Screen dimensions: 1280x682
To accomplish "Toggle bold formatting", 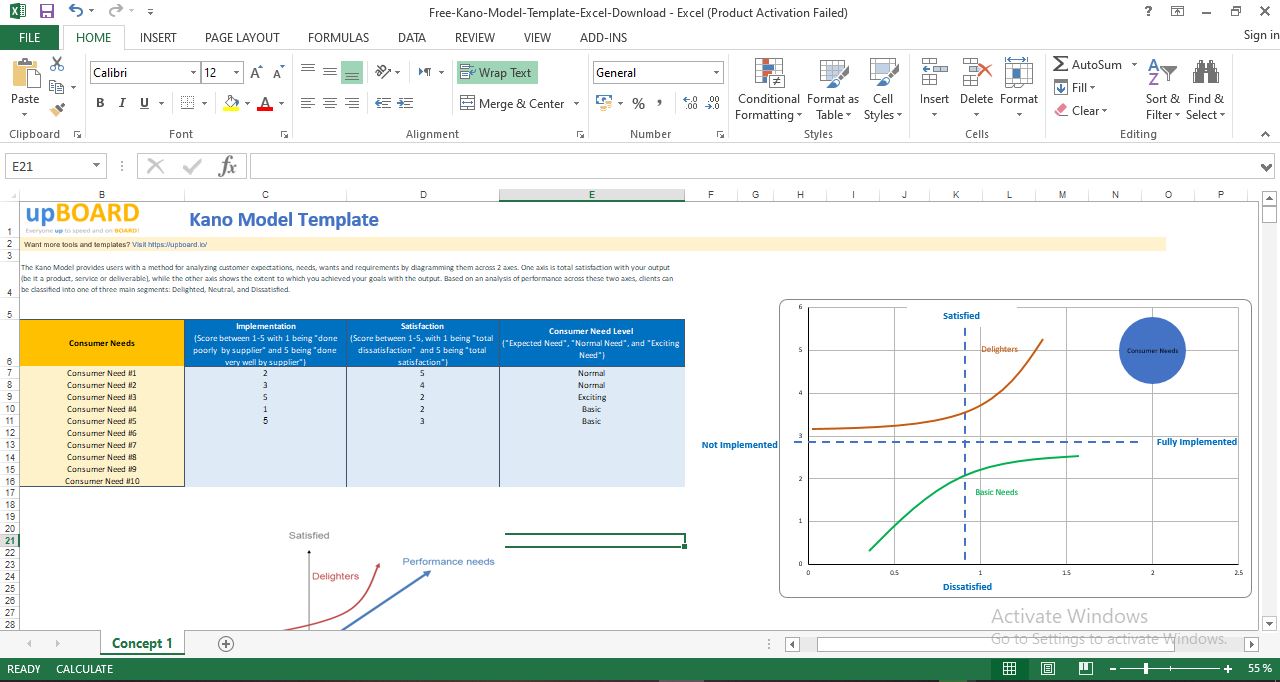I will pyautogui.click(x=99, y=103).
